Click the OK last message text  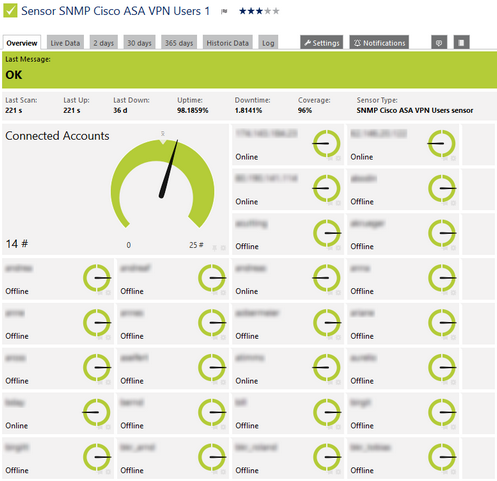pos(14,75)
